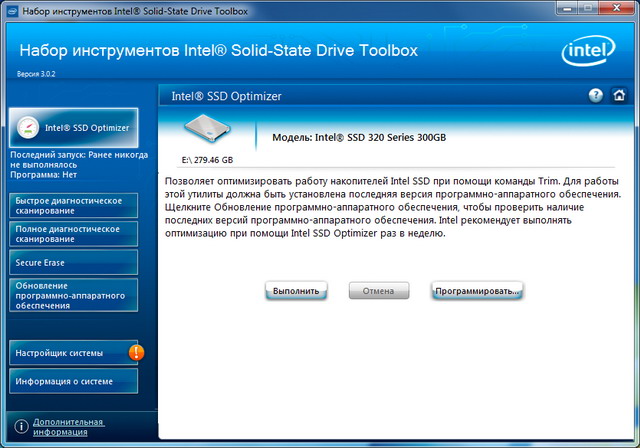Viewport: 640px width, 448px height.
Task: Open Информация о системе
Action: pos(73,381)
